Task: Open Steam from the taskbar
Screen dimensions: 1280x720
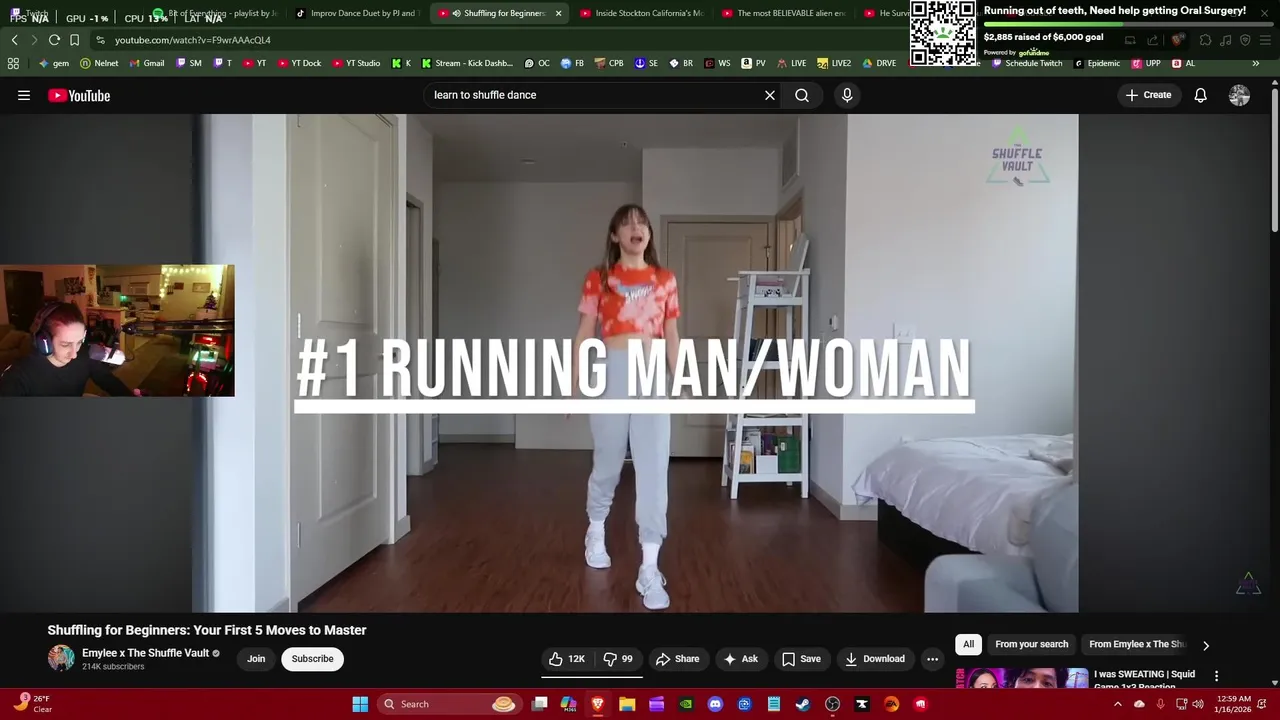Action: [802, 704]
